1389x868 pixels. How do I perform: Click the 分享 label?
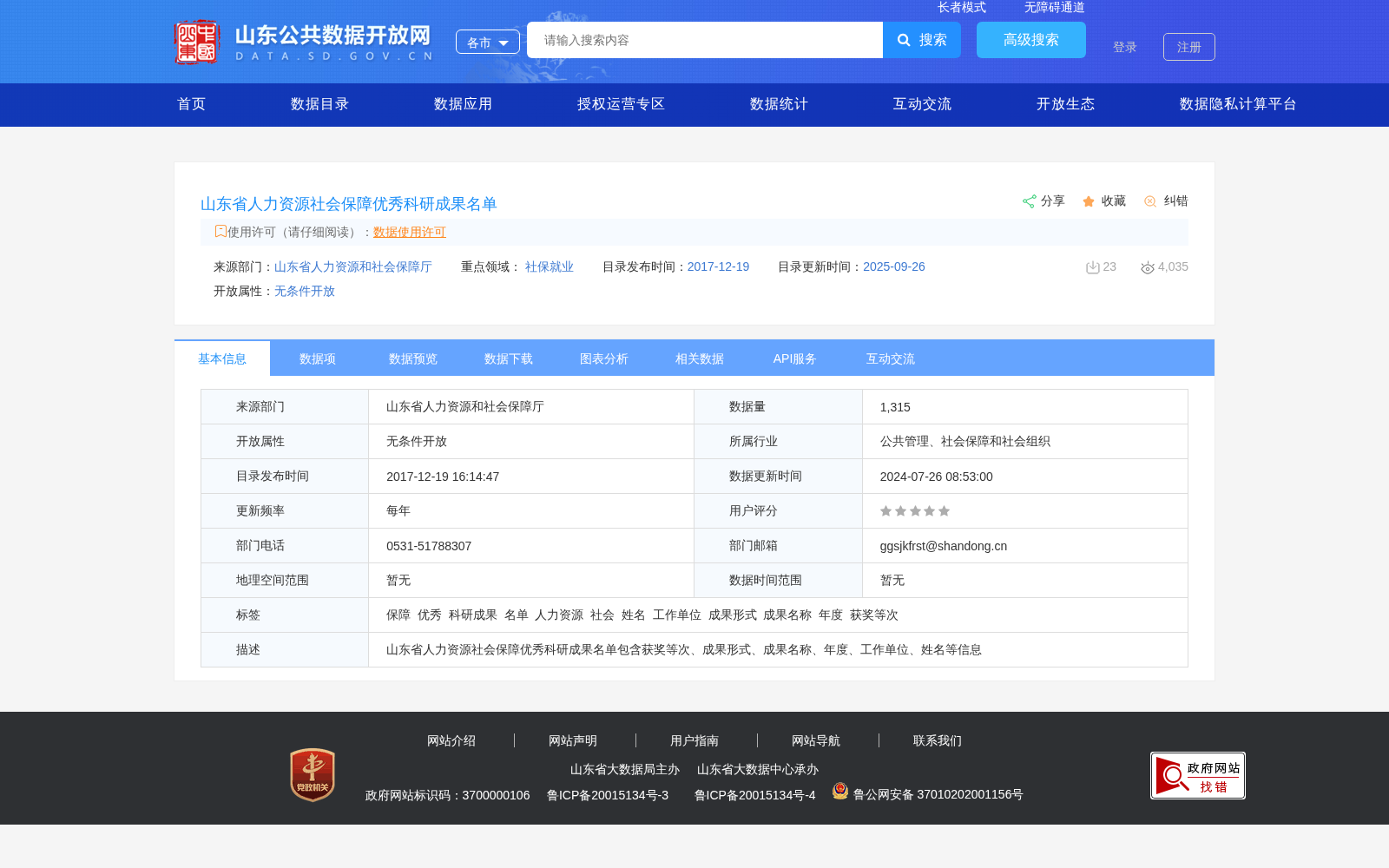tap(1053, 201)
